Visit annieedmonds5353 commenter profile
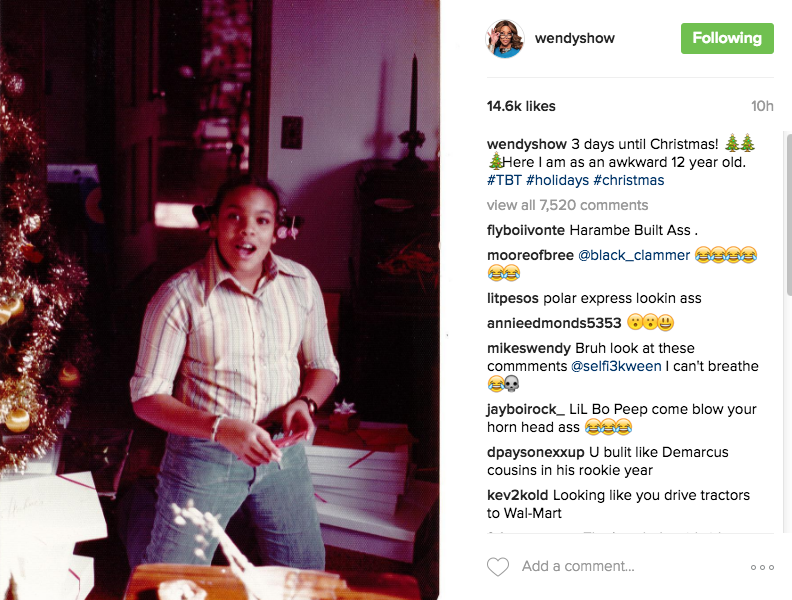The image size is (792, 600). point(554,323)
